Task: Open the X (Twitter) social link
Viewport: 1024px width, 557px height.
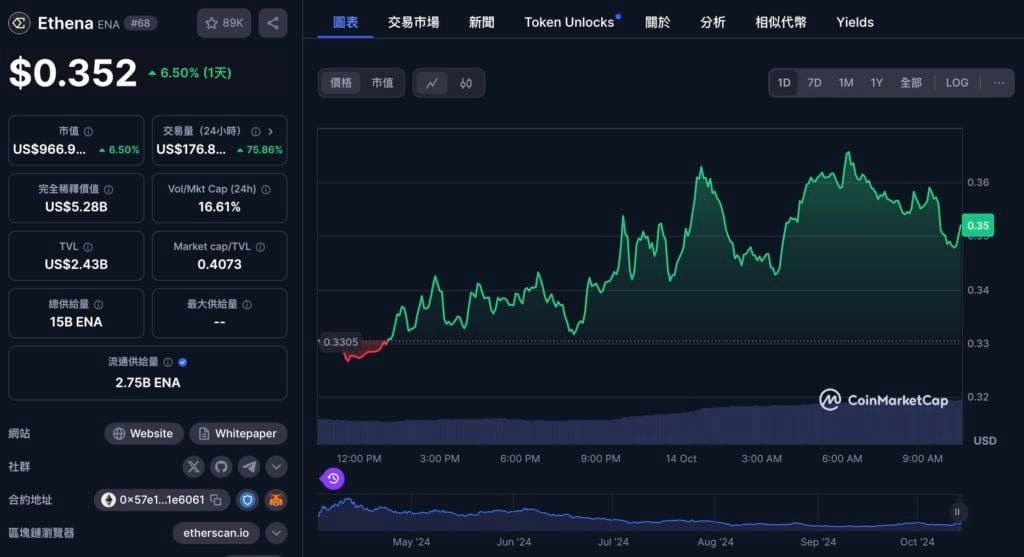Action: point(194,466)
